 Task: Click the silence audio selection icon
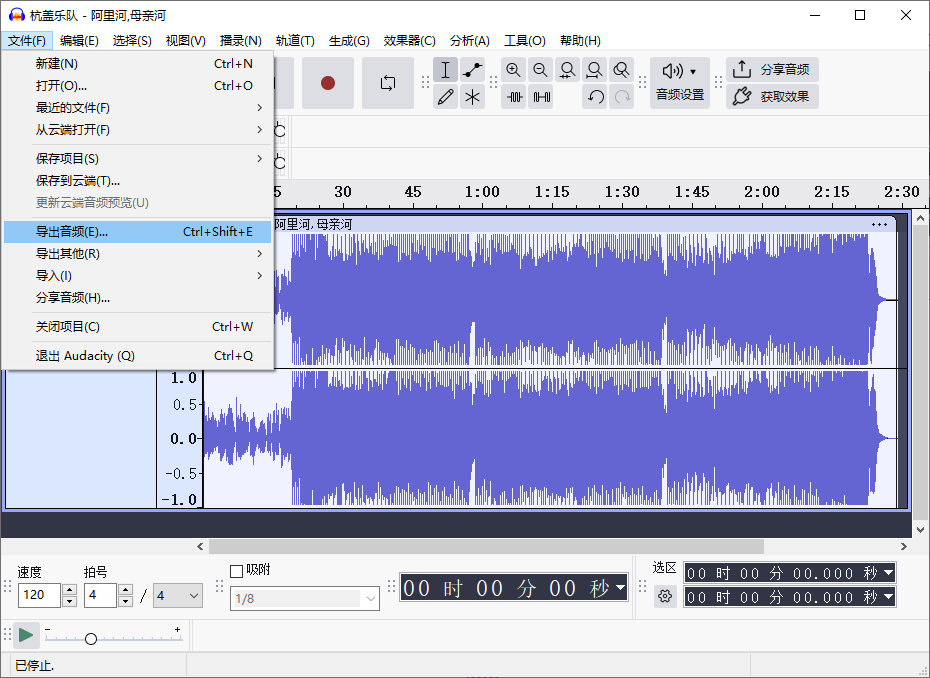[541, 97]
